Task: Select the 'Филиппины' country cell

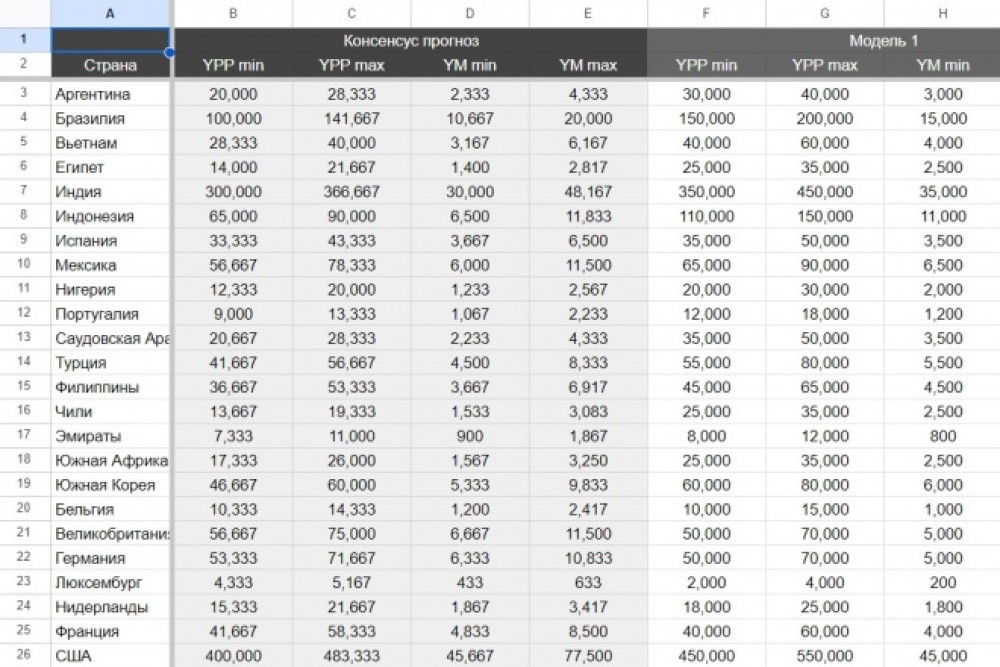Action: click(x=110, y=387)
